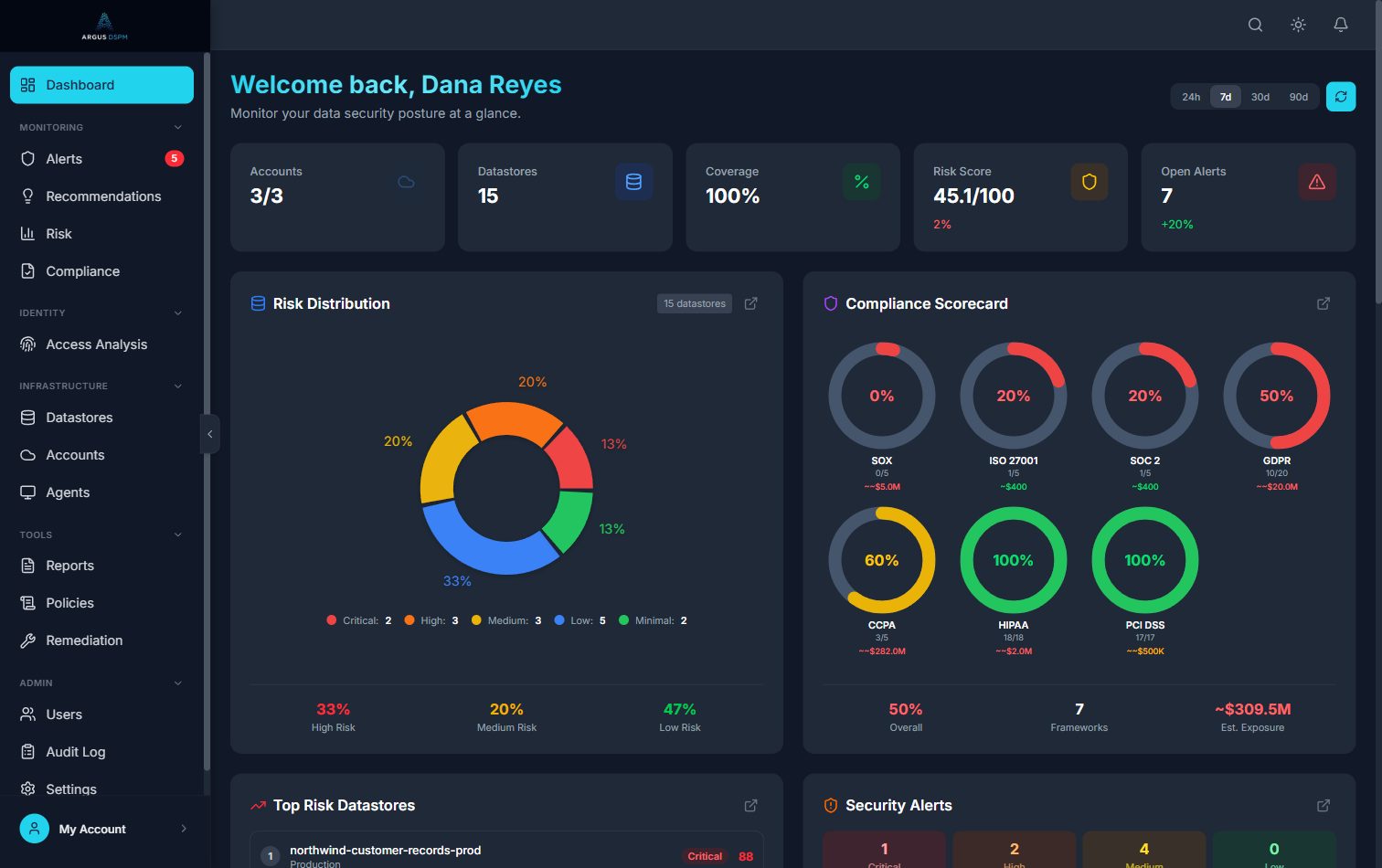Click the SOX 0% compliance gauge

point(881,396)
